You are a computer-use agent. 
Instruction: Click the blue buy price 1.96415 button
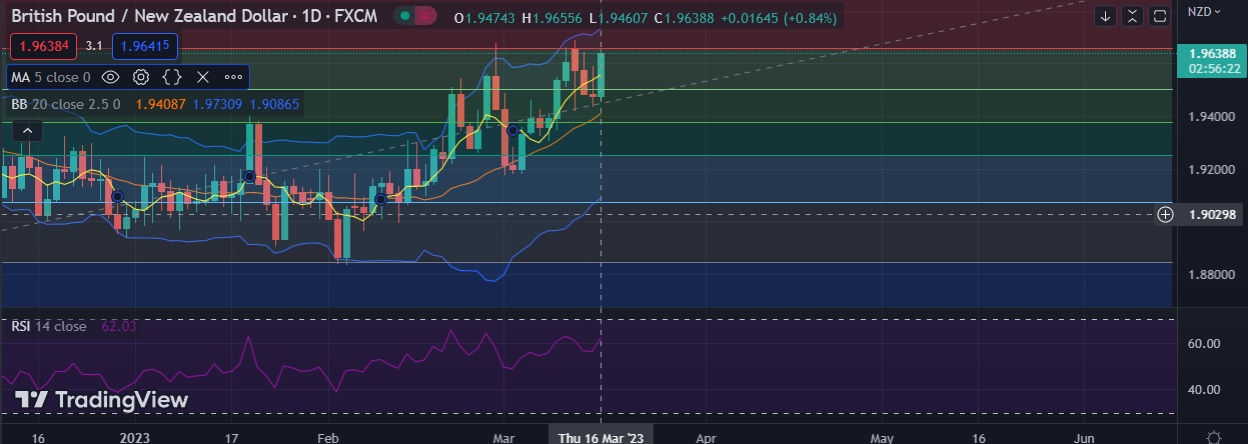pos(145,45)
